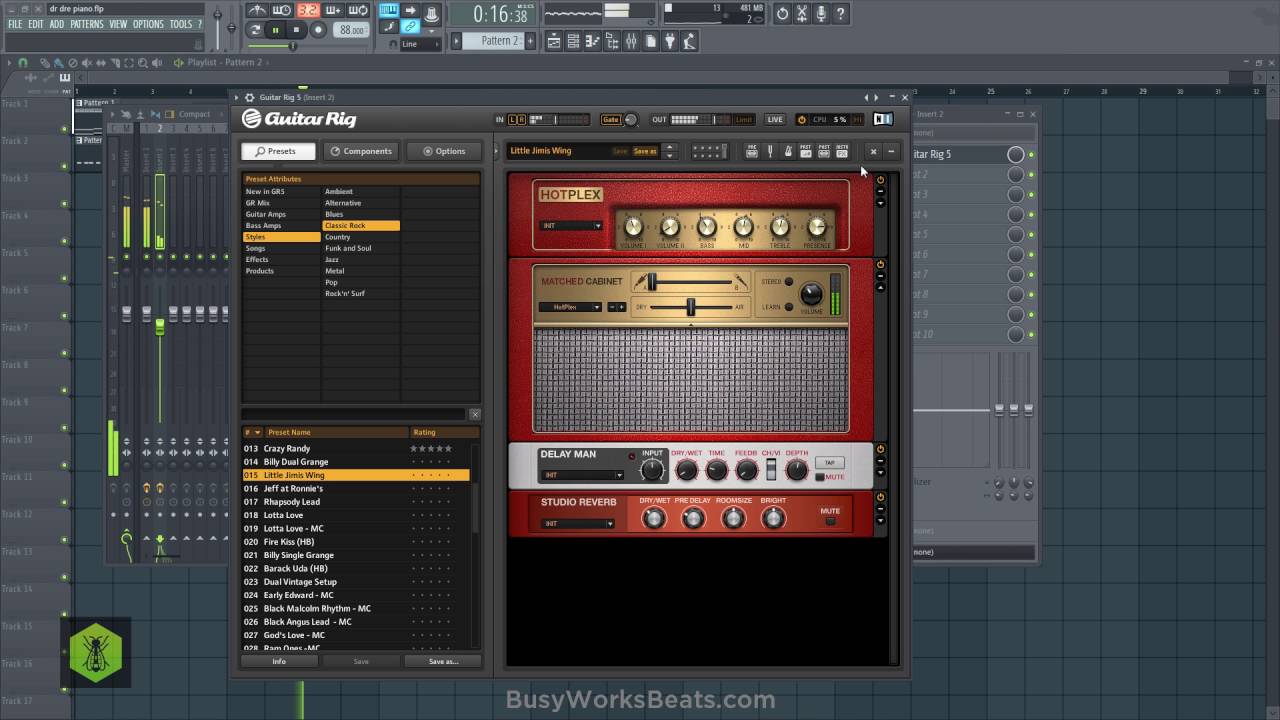The image size is (1280, 720).
Task: Click the Hotplex VOLUME I knob
Action: point(633,227)
